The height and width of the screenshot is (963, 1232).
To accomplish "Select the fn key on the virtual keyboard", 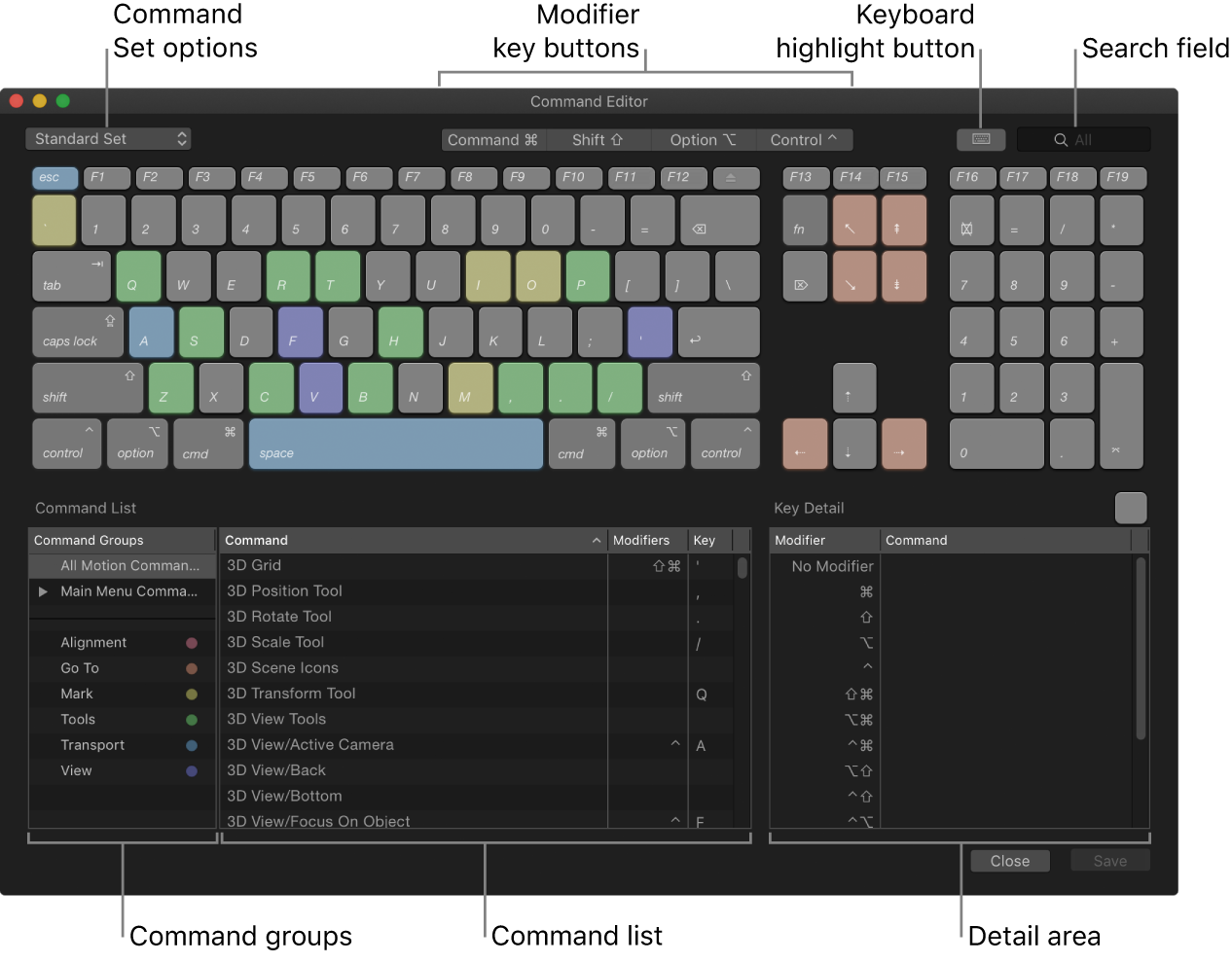I will click(805, 220).
